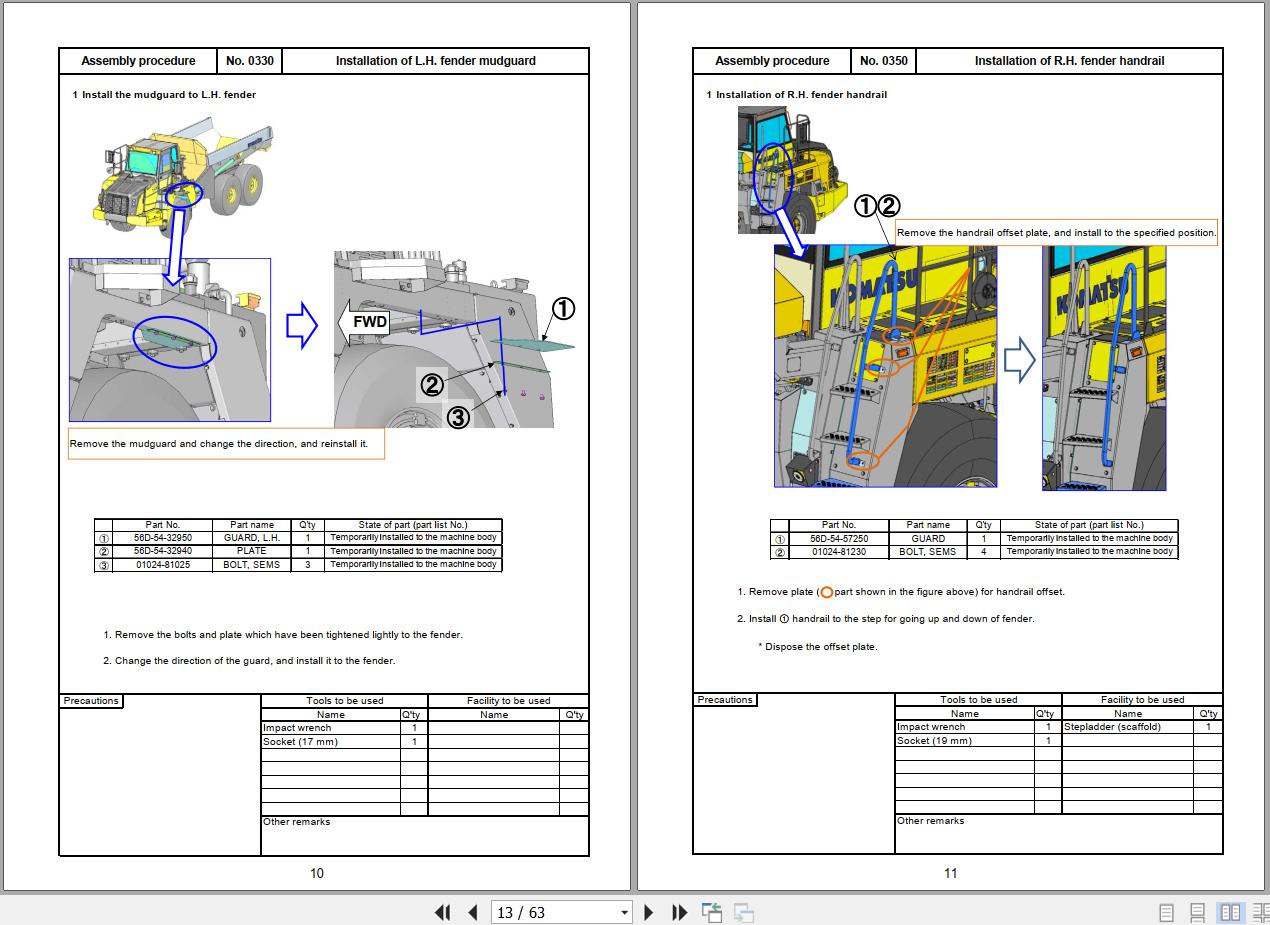Screen dimensions: 1270x925
Task: Click part number 56D-54-32950
Action: [163, 538]
